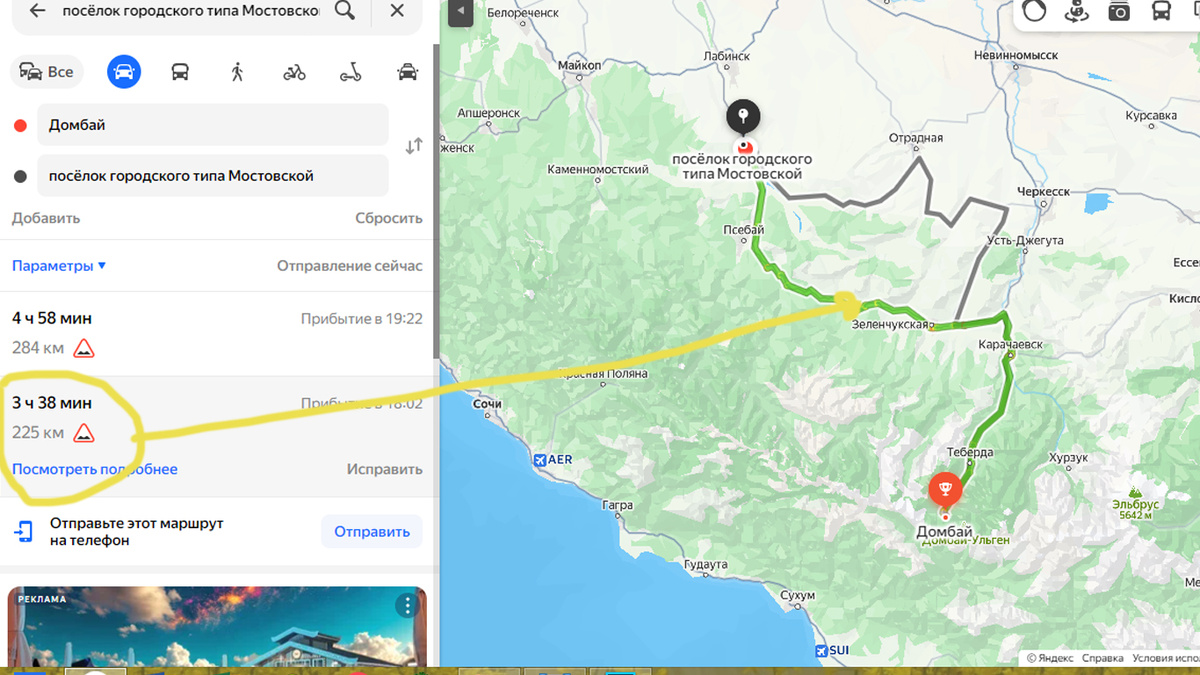This screenshot has height=675, width=1200.
Task: Select the 'Все' all-modes tab
Action: pyautogui.click(x=46, y=72)
